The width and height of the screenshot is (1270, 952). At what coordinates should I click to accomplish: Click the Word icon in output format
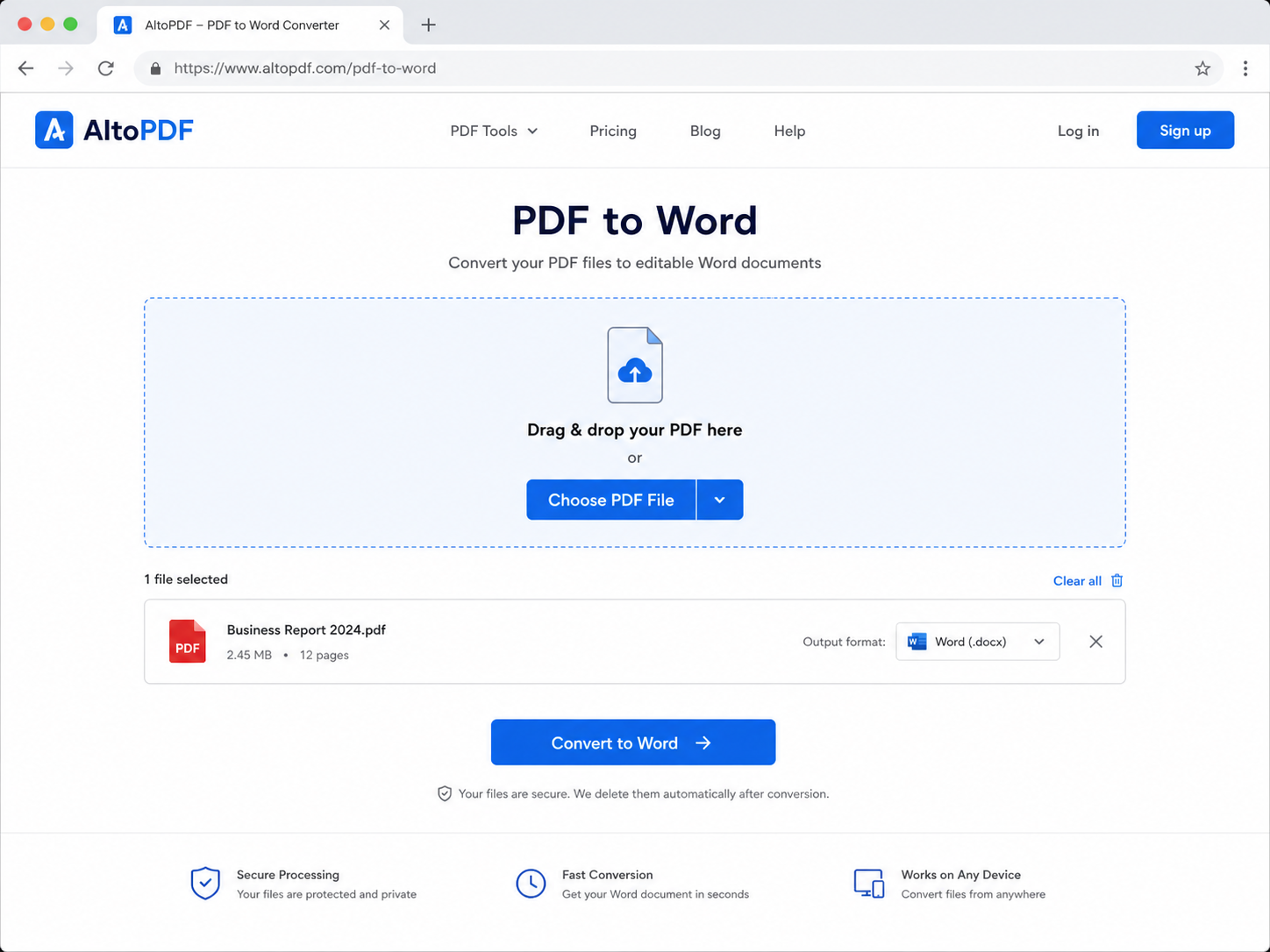coord(917,642)
